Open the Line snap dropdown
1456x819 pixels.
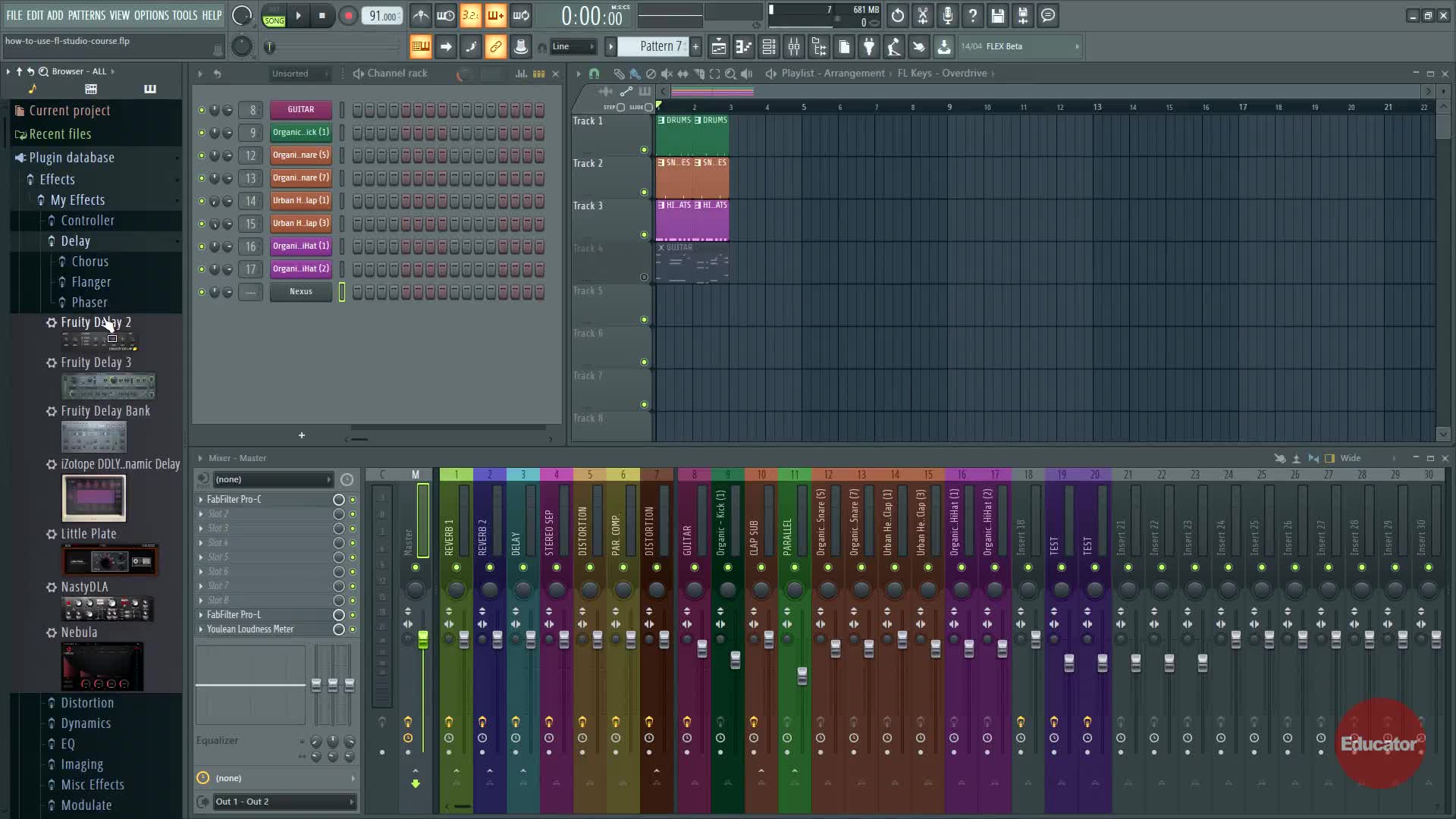574,47
